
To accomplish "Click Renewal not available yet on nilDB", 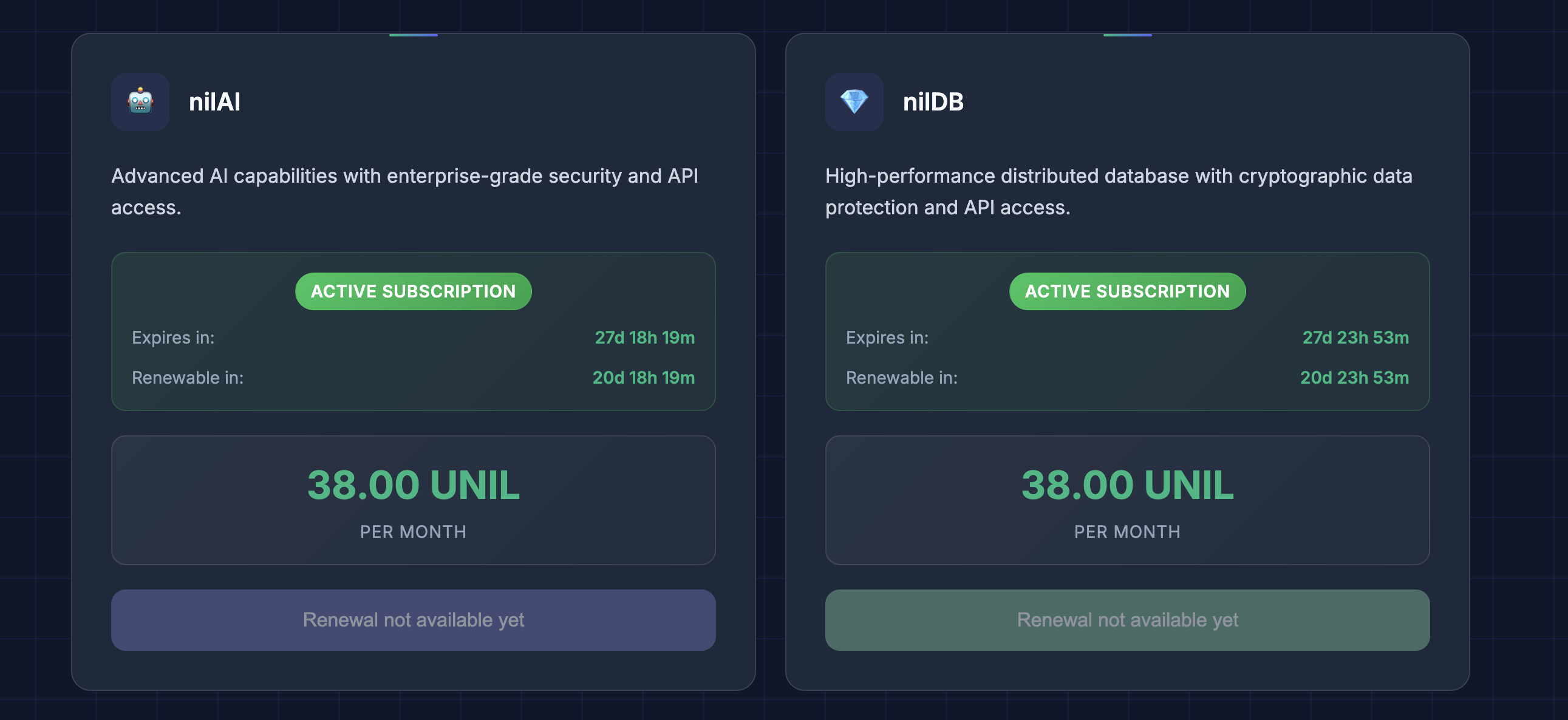I will point(1127,620).
